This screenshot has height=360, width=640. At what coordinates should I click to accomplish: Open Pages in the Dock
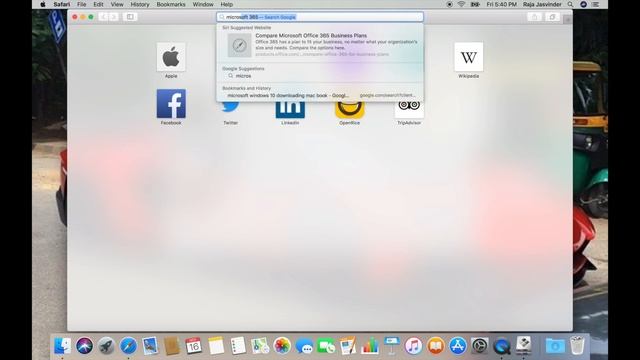(348, 346)
